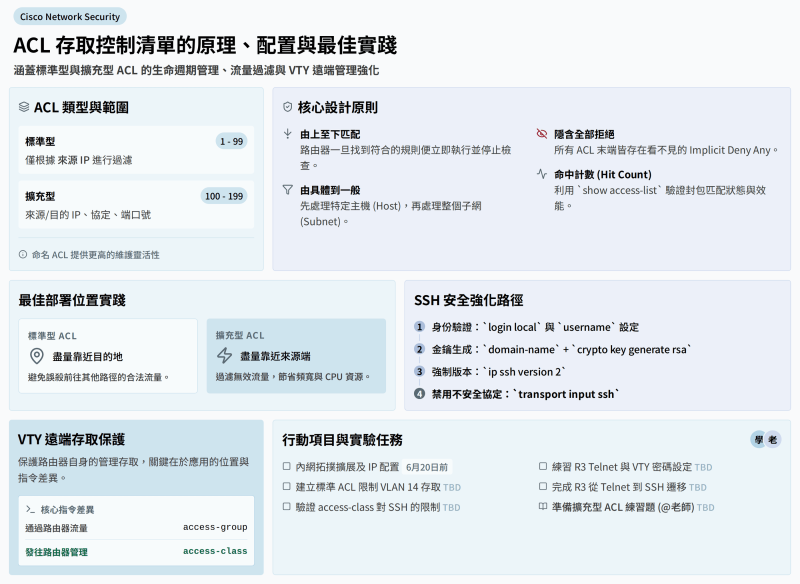800x584 pixels.
Task: Tick the 練習 R3 Telnet 與 VTY 密碼設定 checkbox
Action: click(x=543, y=466)
